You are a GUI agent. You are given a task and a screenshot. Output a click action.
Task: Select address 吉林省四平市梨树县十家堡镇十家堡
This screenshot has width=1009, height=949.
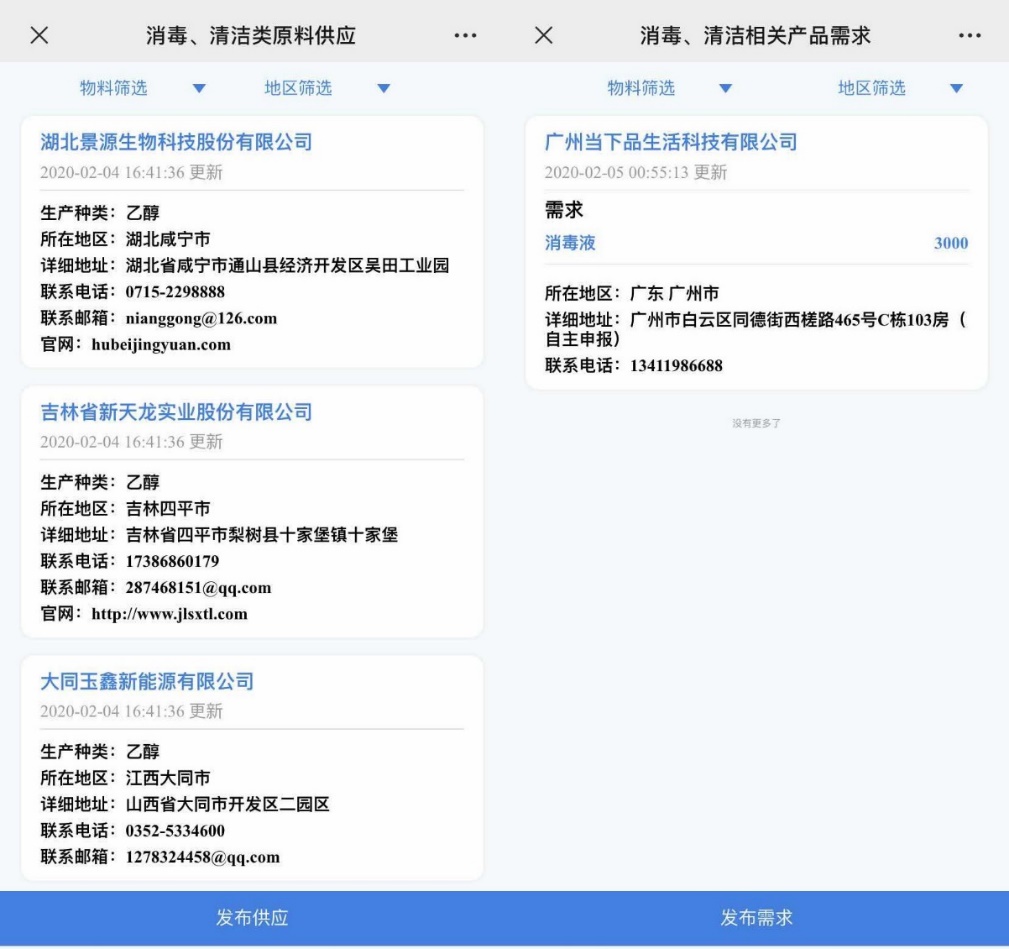click(x=262, y=535)
